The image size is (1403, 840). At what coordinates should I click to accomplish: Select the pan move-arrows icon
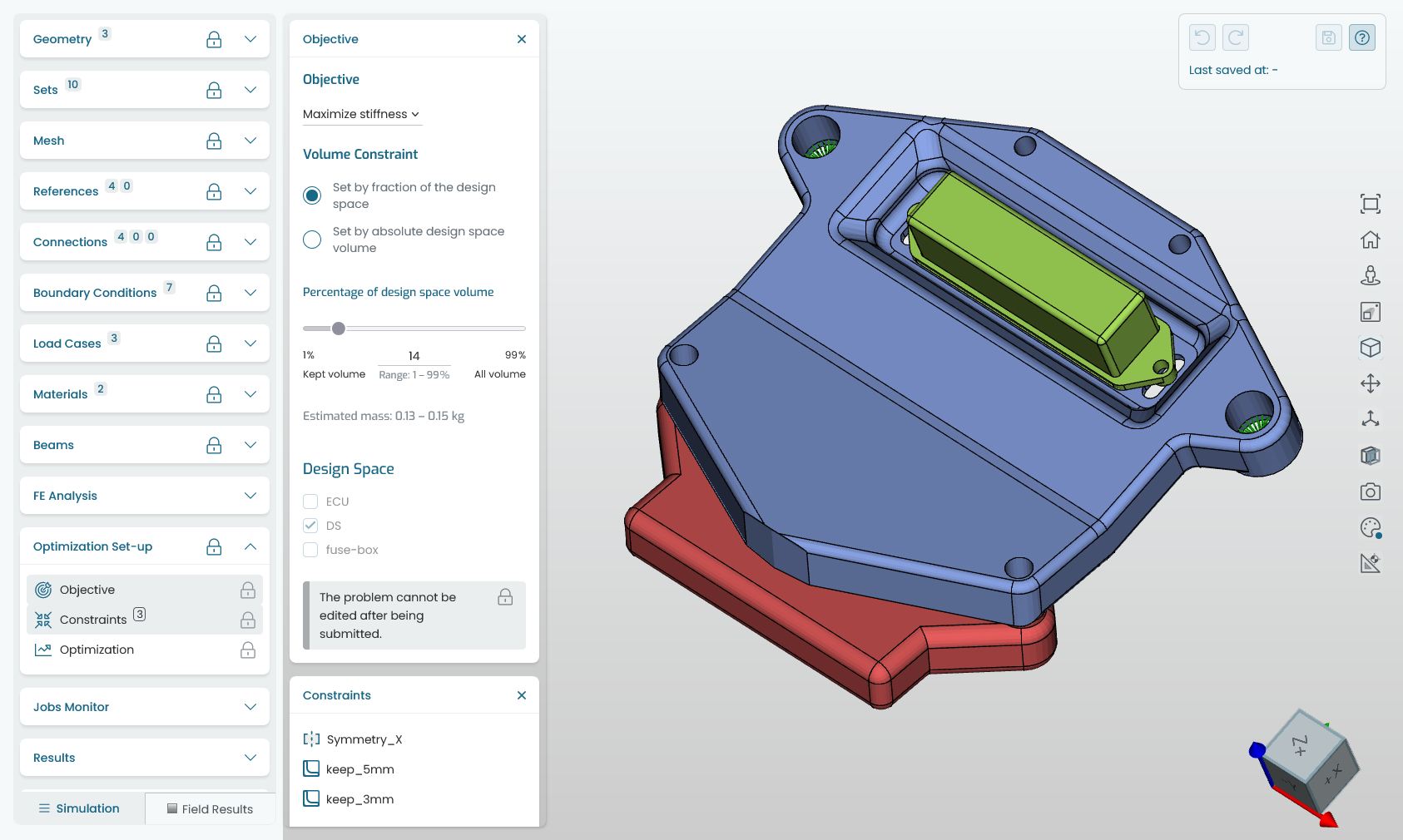pyautogui.click(x=1371, y=383)
